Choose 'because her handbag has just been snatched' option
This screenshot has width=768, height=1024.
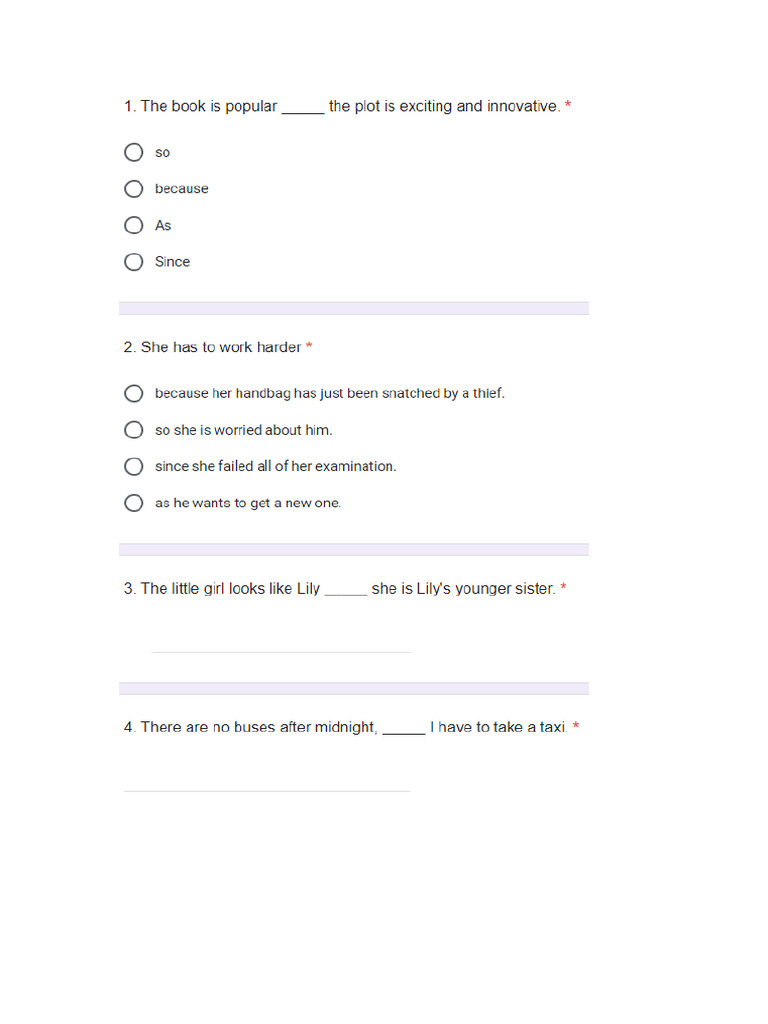[x=134, y=394]
